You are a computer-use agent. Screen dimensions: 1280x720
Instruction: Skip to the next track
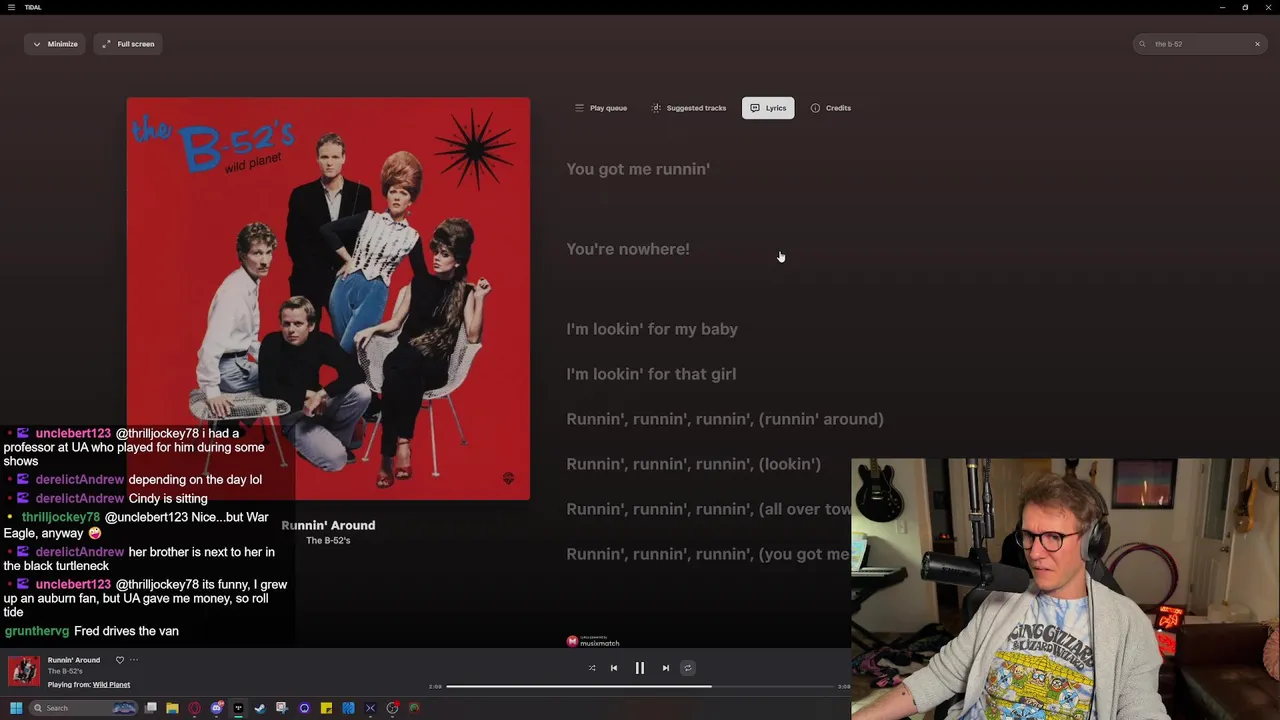pyautogui.click(x=666, y=668)
